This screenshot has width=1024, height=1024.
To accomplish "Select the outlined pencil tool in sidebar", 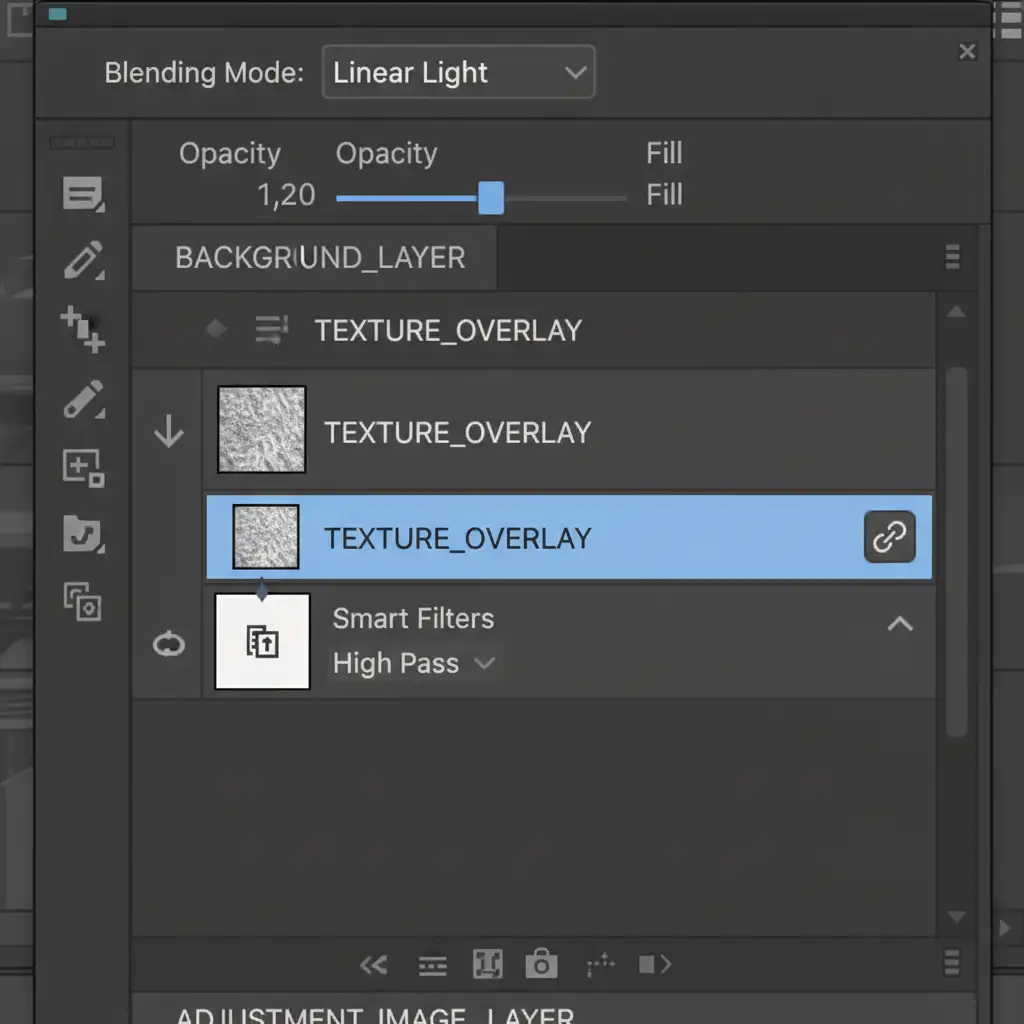I will pyautogui.click(x=83, y=260).
